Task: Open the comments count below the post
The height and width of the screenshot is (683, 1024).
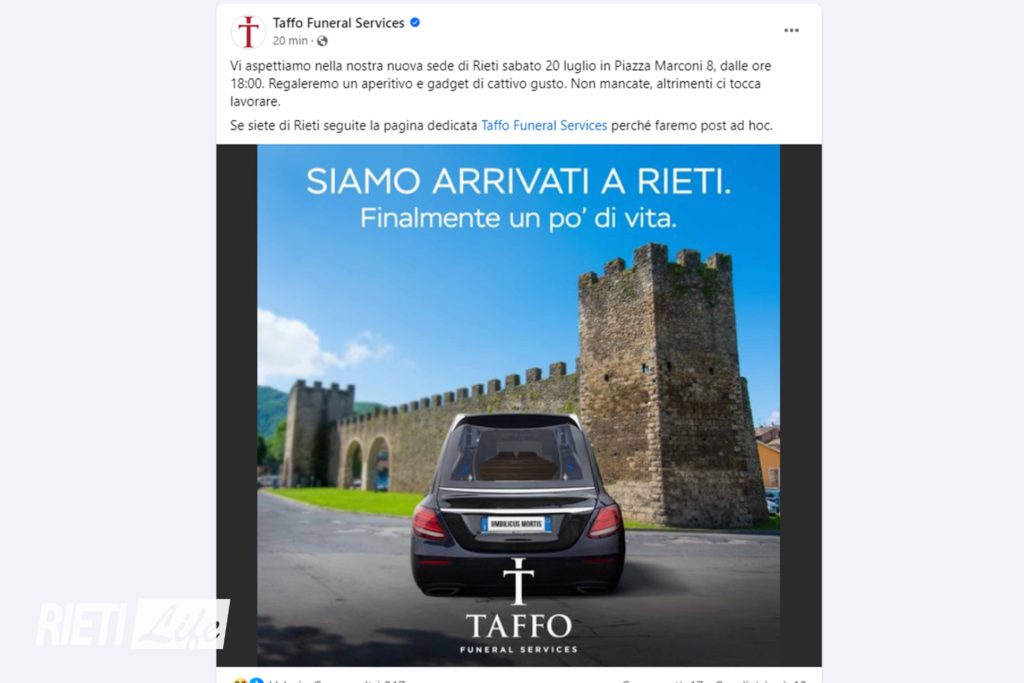Action: click(662, 680)
